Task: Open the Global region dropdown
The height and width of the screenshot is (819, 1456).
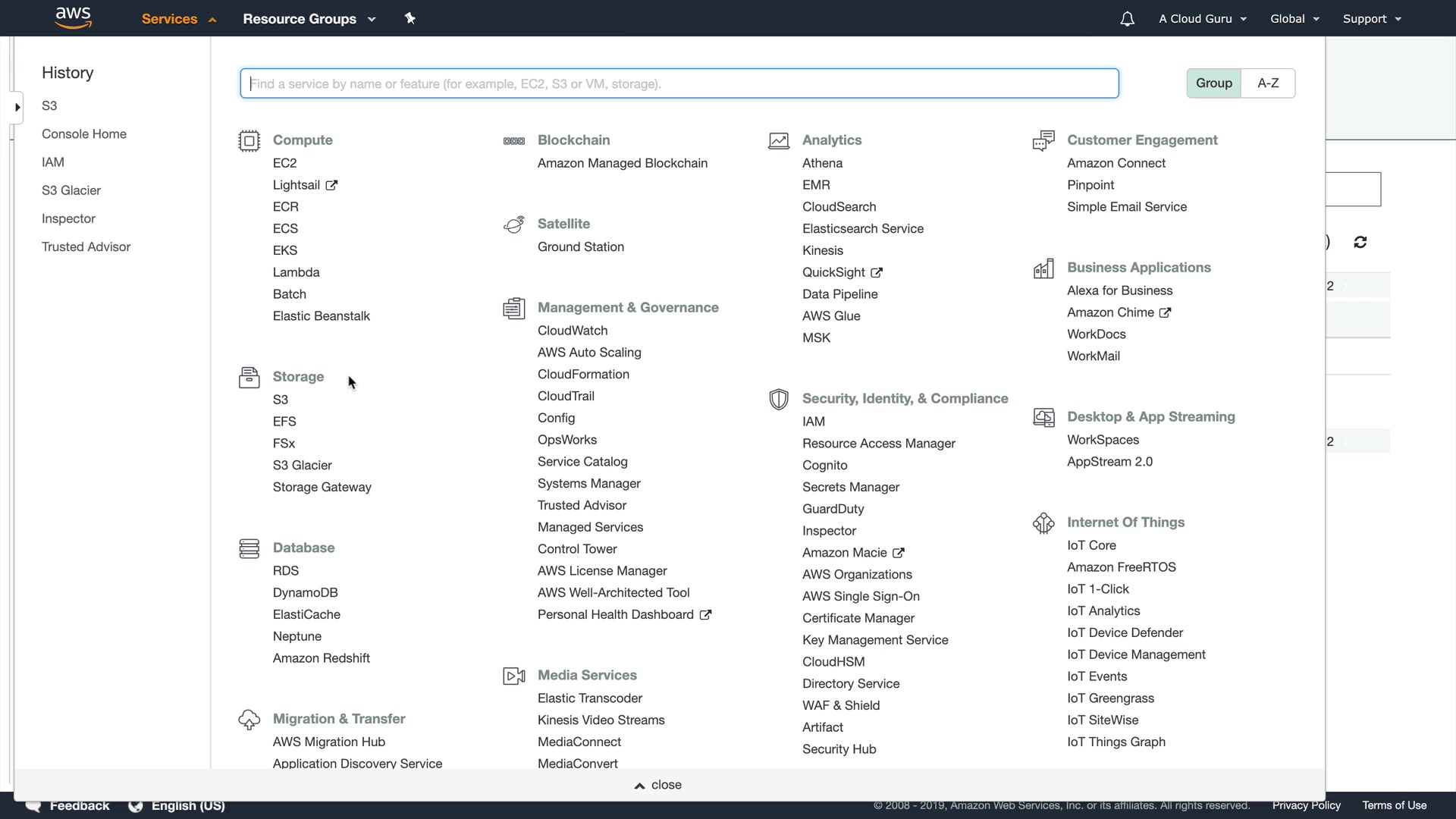Action: [1294, 19]
